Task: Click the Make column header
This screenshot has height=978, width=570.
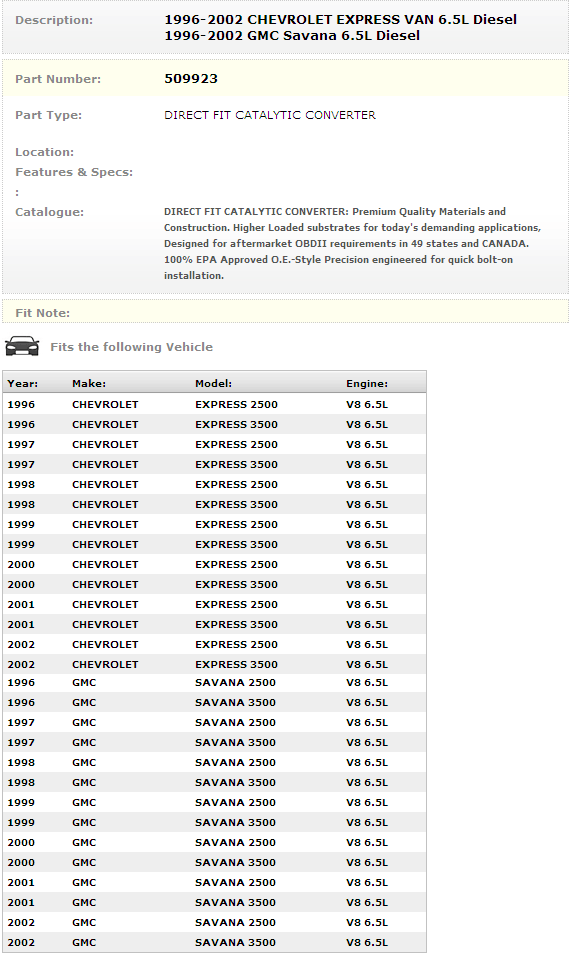Action: click(89, 384)
